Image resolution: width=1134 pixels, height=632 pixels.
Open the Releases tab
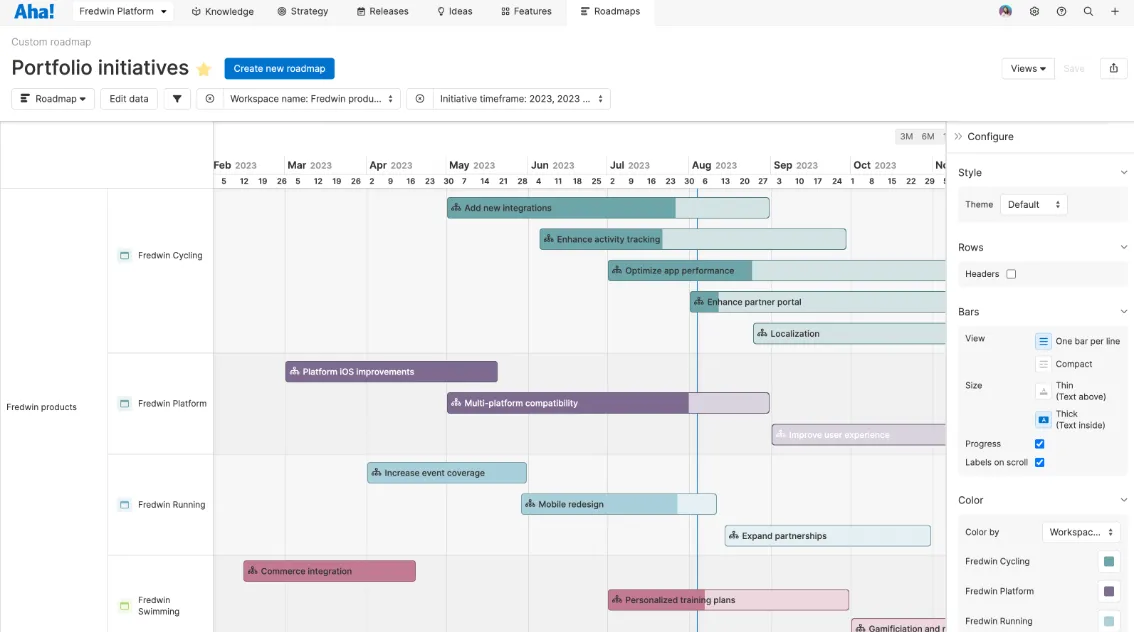point(383,12)
